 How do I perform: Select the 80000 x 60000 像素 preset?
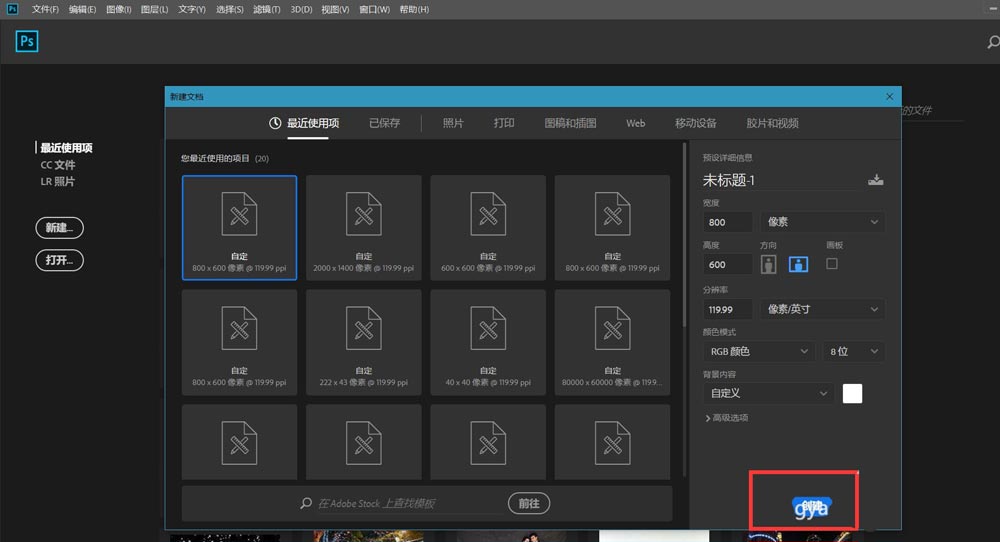[612, 342]
